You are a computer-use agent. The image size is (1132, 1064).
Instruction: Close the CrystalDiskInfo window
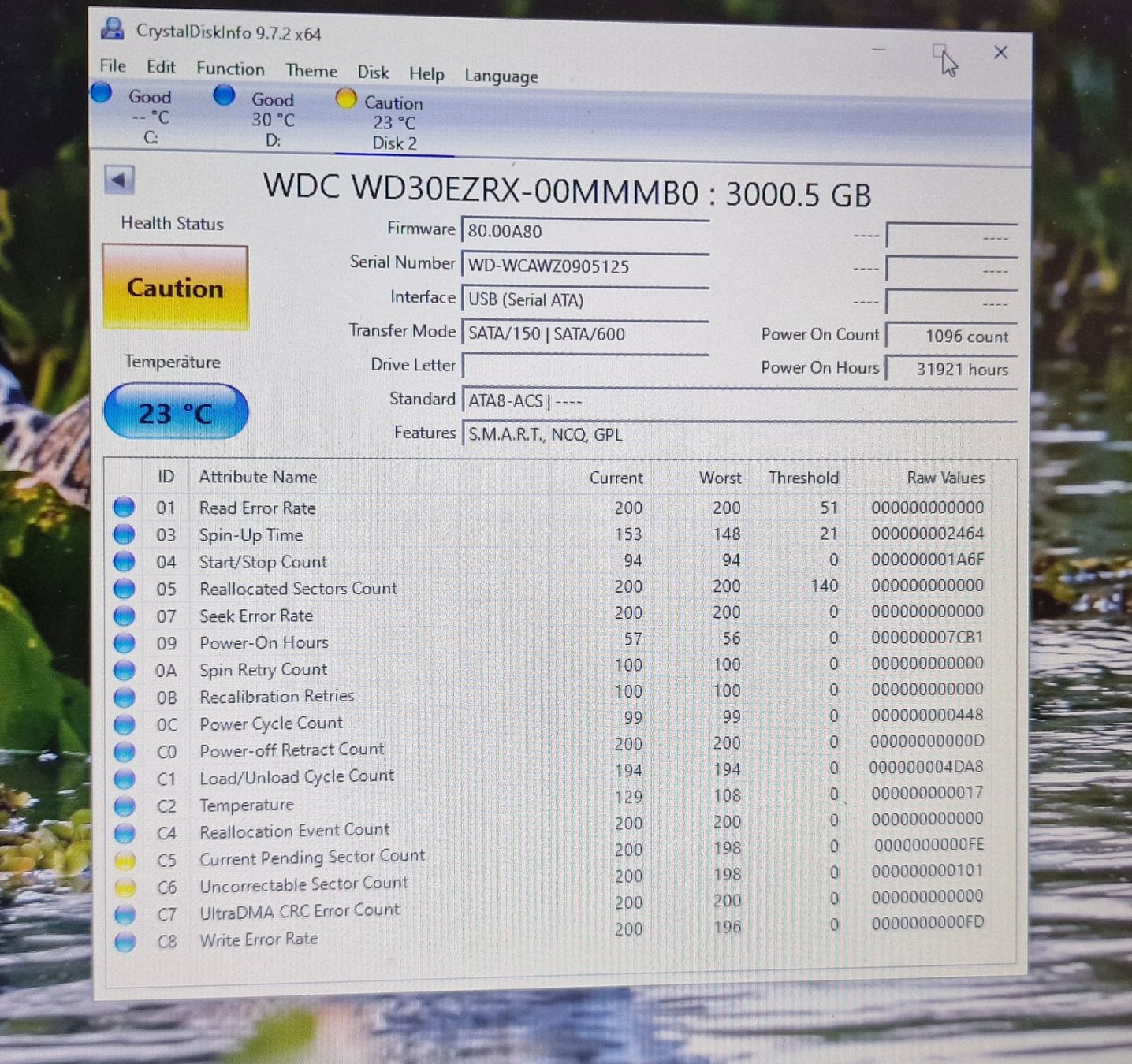tap(1001, 52)
